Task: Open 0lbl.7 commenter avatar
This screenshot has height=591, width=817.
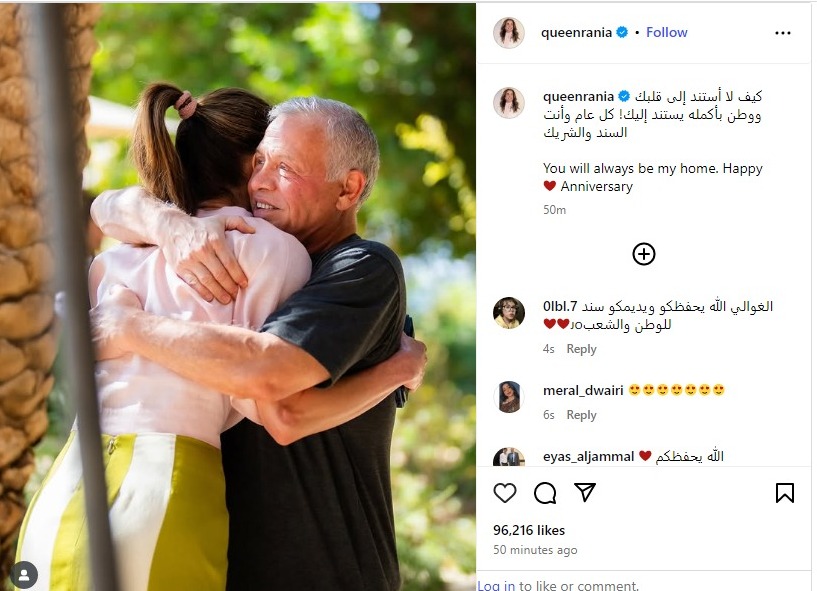Action: point(509,313)
